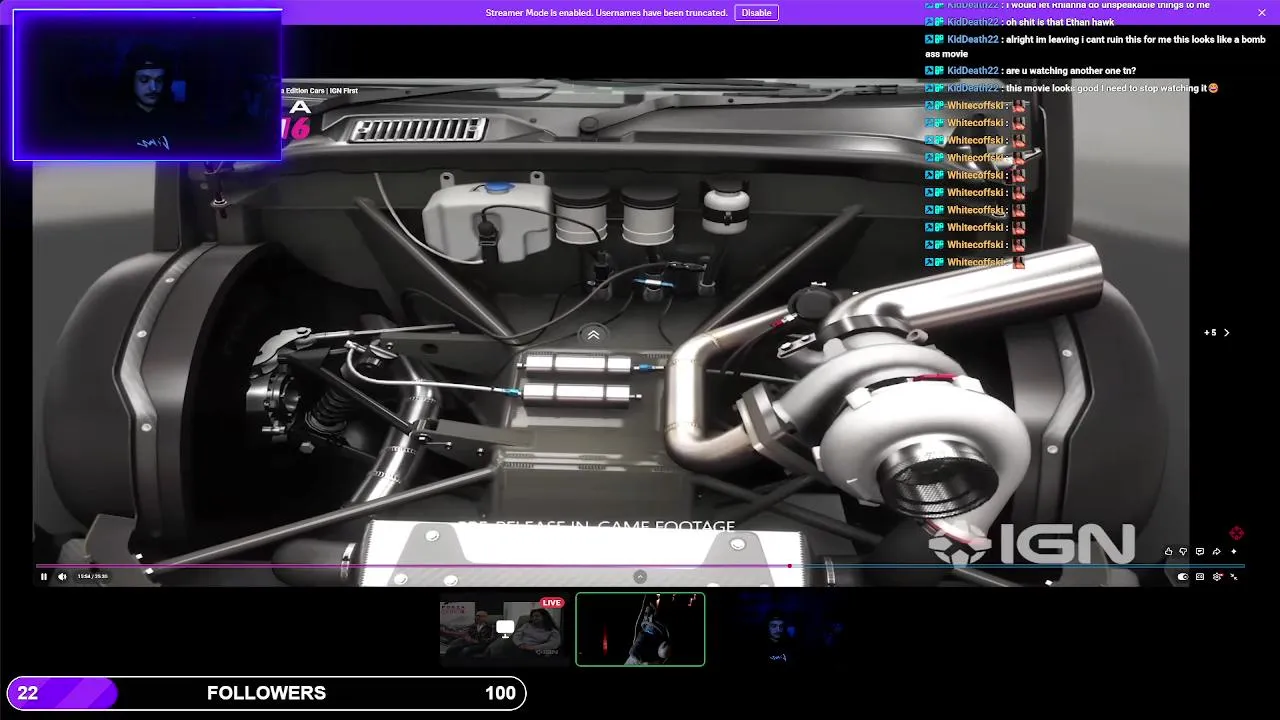The height and width of the screenshot is (720, 1280).
Task: Click the red crosshair icon above sparkle
Action: [x=1237, y=533]
